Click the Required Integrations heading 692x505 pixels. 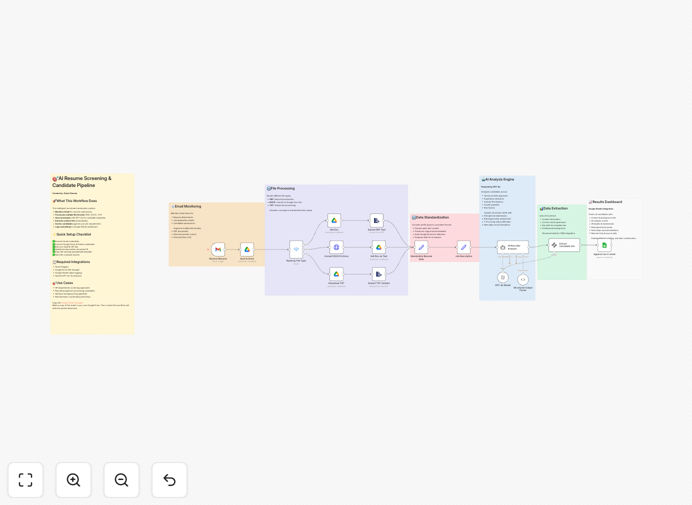71,262
